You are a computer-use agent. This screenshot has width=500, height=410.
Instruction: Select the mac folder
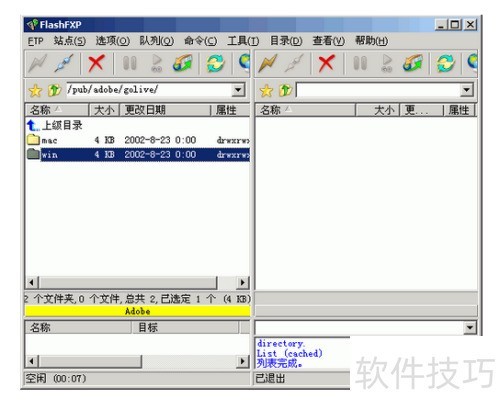coord(49,140)
